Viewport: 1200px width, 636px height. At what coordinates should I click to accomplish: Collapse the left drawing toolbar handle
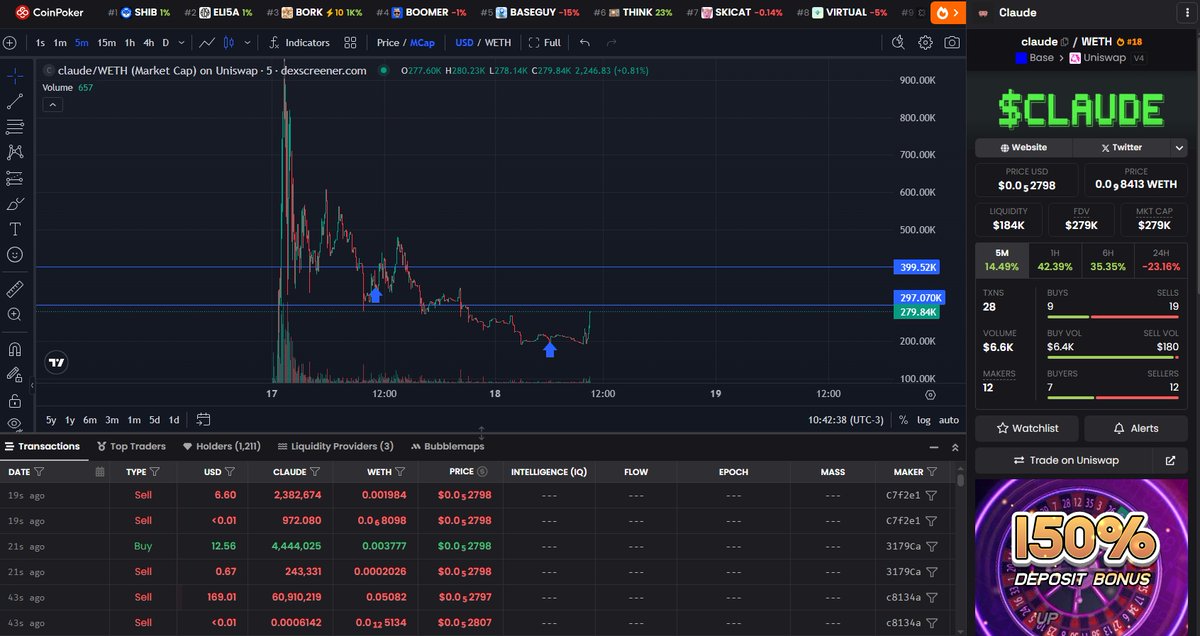coord(31,385)
